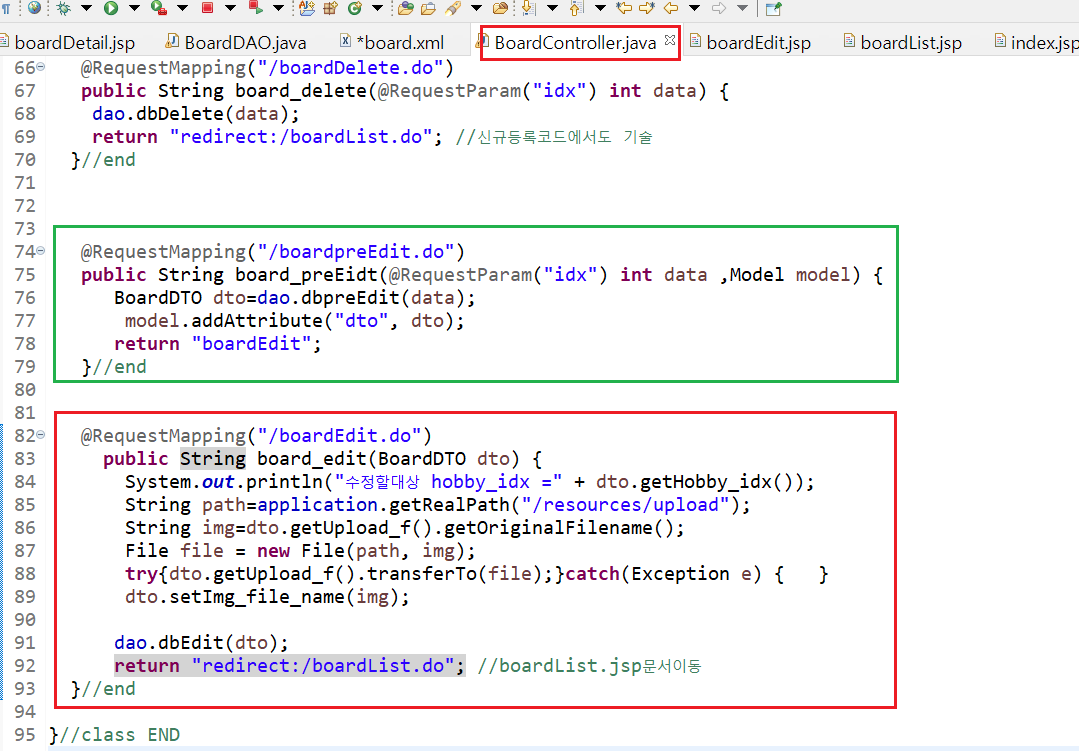
Task: Collapse the board_edit method at line 82
Action: (x=41, y=434)
